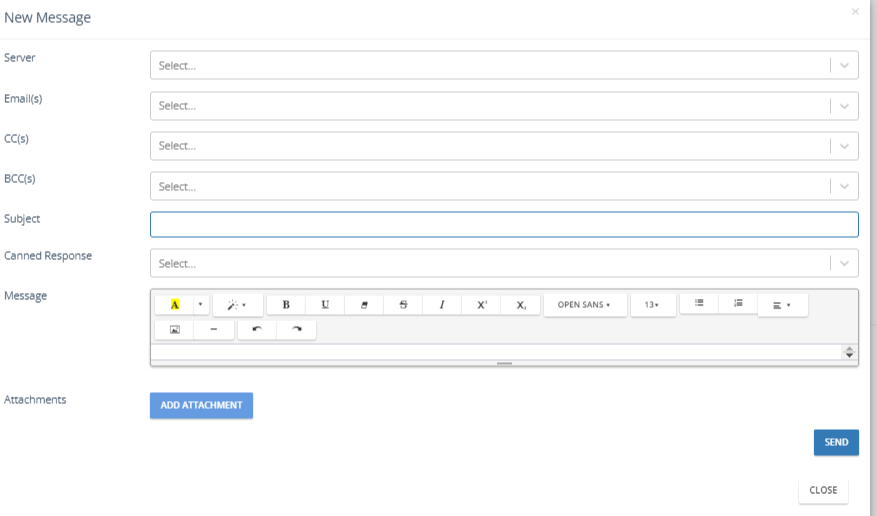Insert a horizontal rule line
Viewport: 877px width, 516px height.
click(x=214, y=330)
